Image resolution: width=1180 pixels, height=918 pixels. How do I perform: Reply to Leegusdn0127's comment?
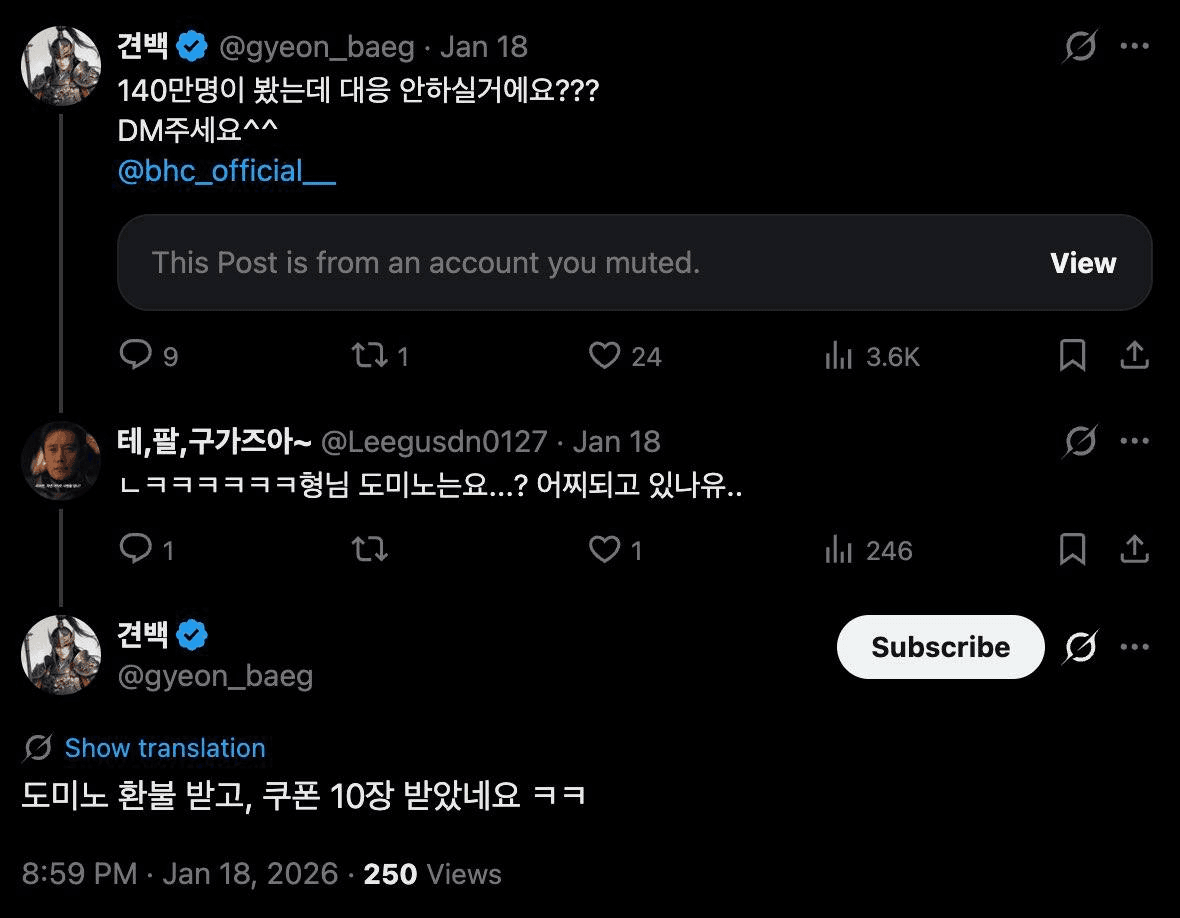point(135,549)
